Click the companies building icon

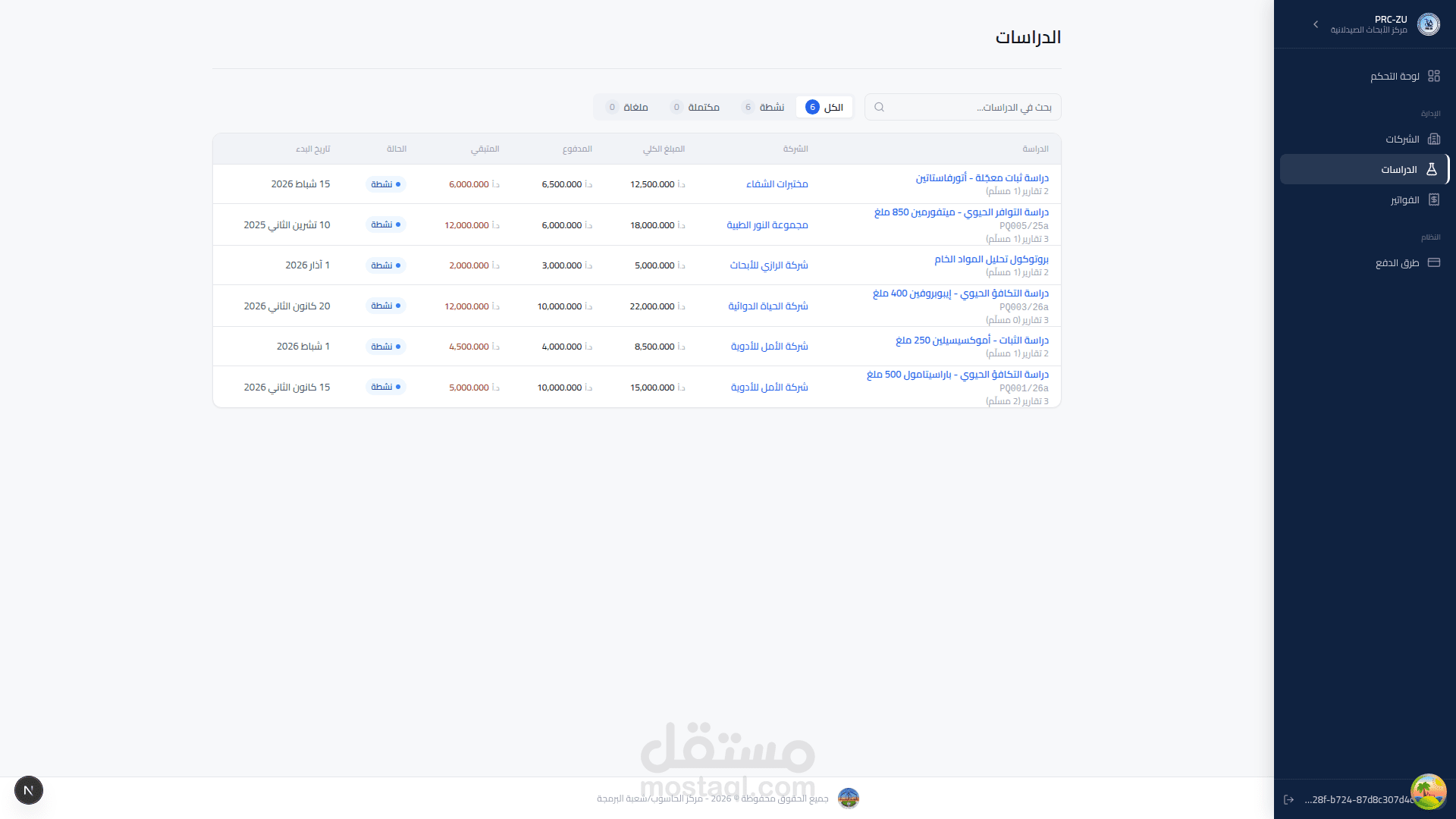[1433, 139]
